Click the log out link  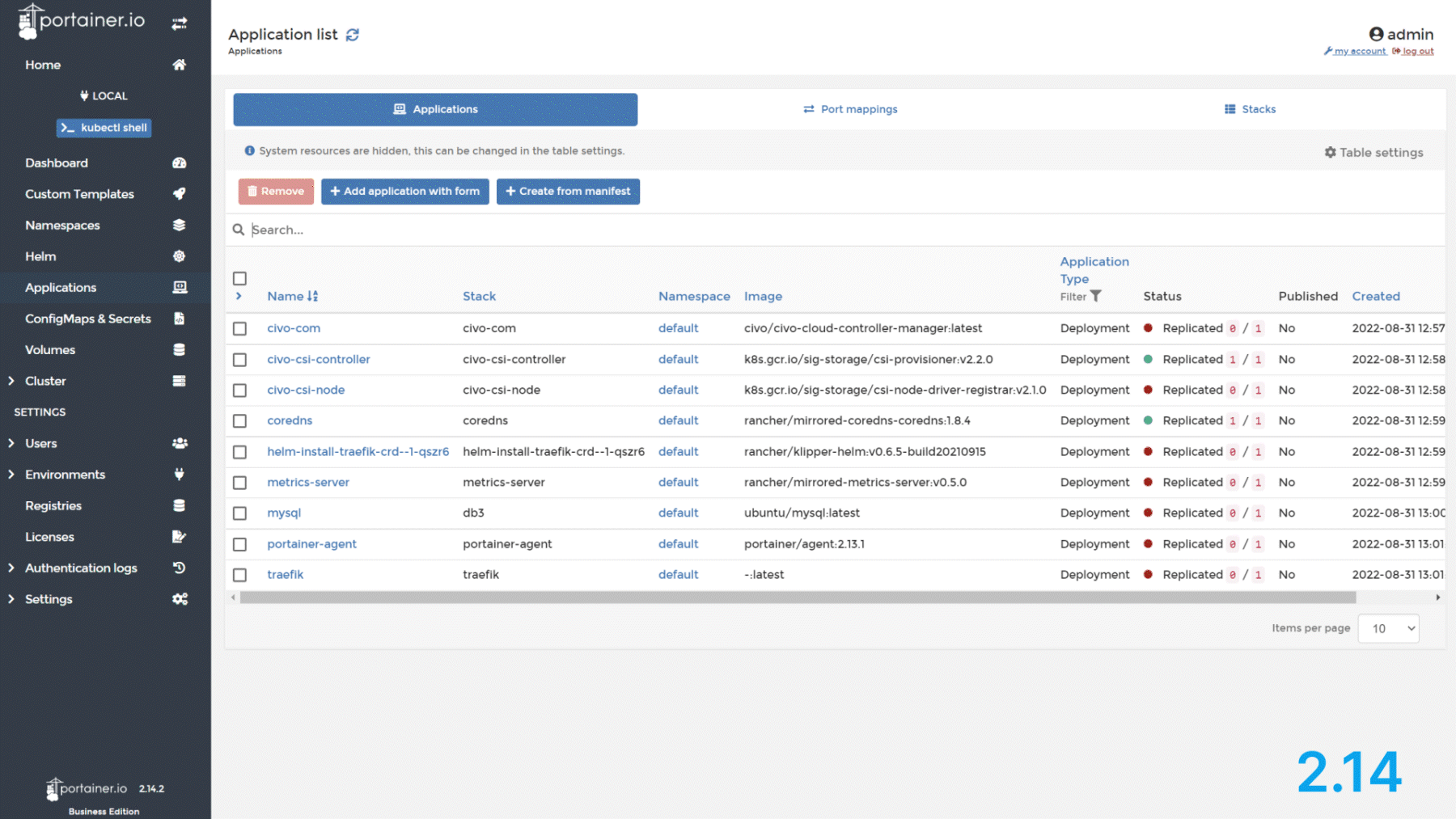point(1413,51)
